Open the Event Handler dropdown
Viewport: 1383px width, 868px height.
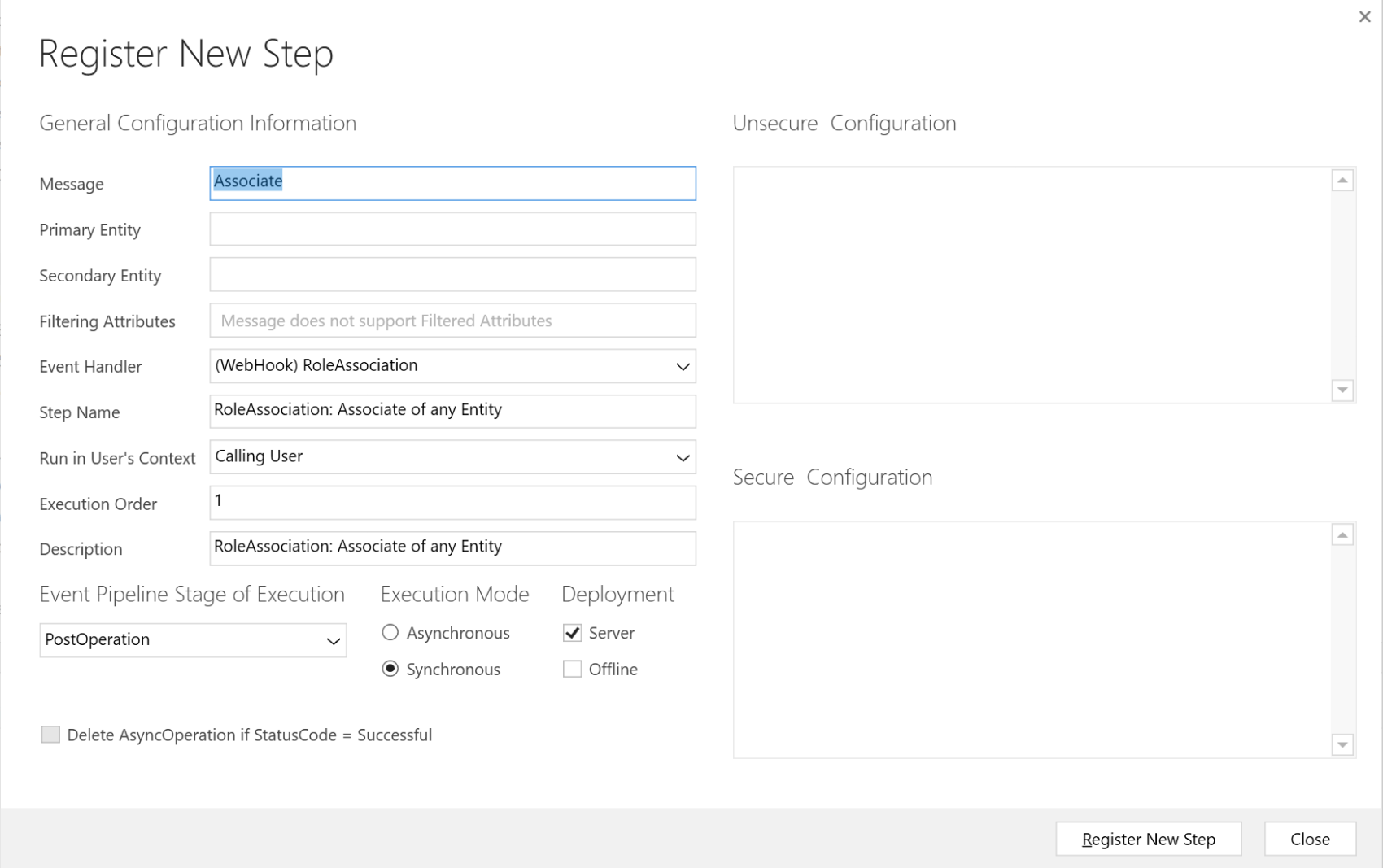tap(683, 366)
